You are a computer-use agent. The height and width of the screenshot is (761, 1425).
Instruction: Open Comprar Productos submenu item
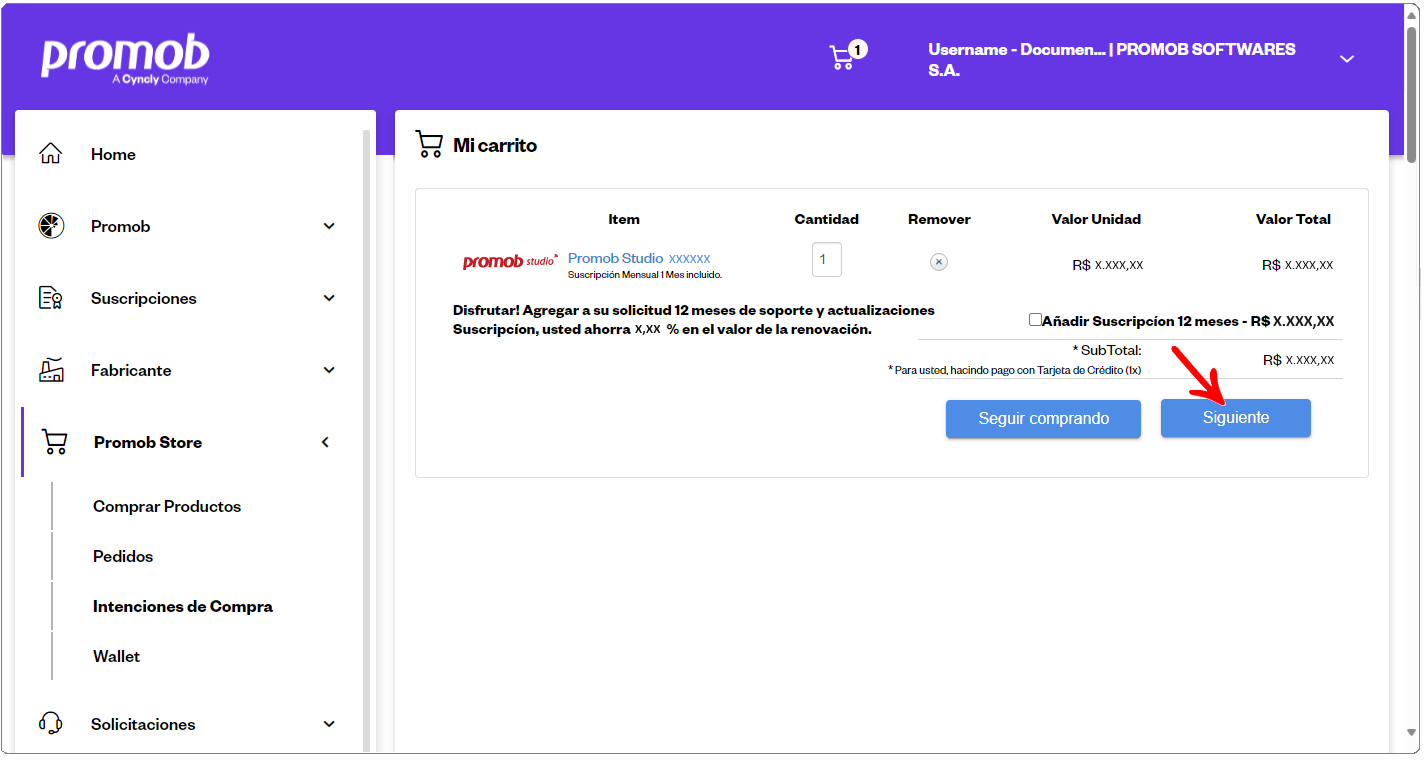point(167,506)
